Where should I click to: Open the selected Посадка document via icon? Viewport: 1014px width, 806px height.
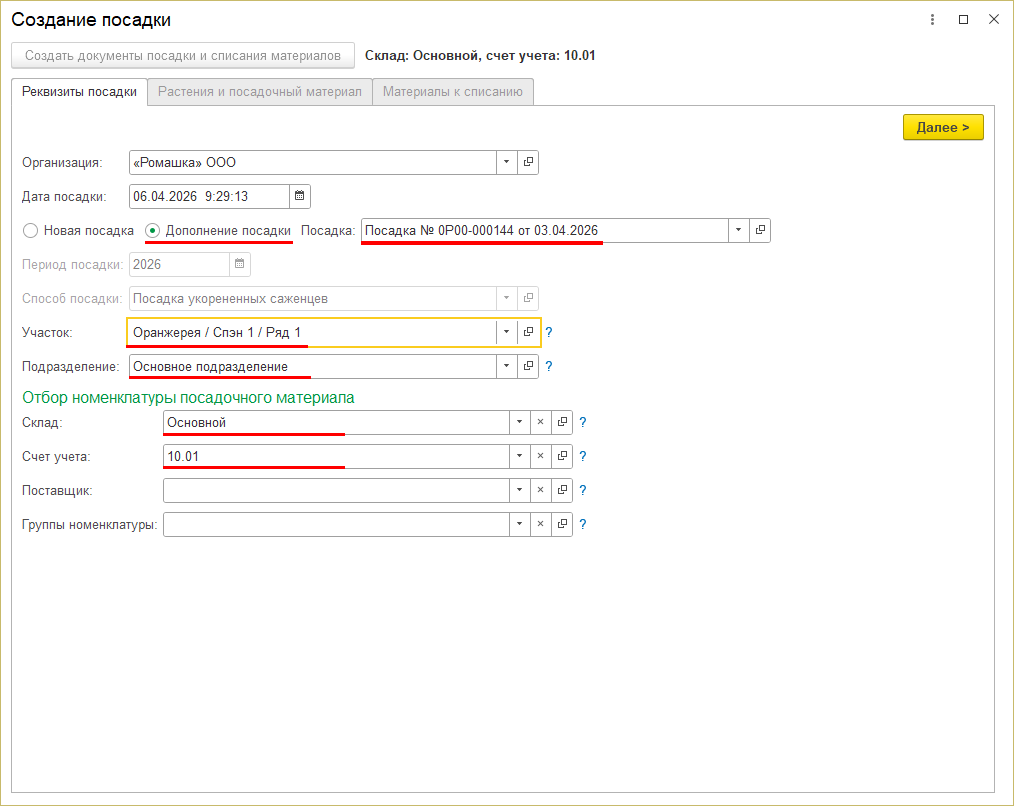click(x=760, y=230)
